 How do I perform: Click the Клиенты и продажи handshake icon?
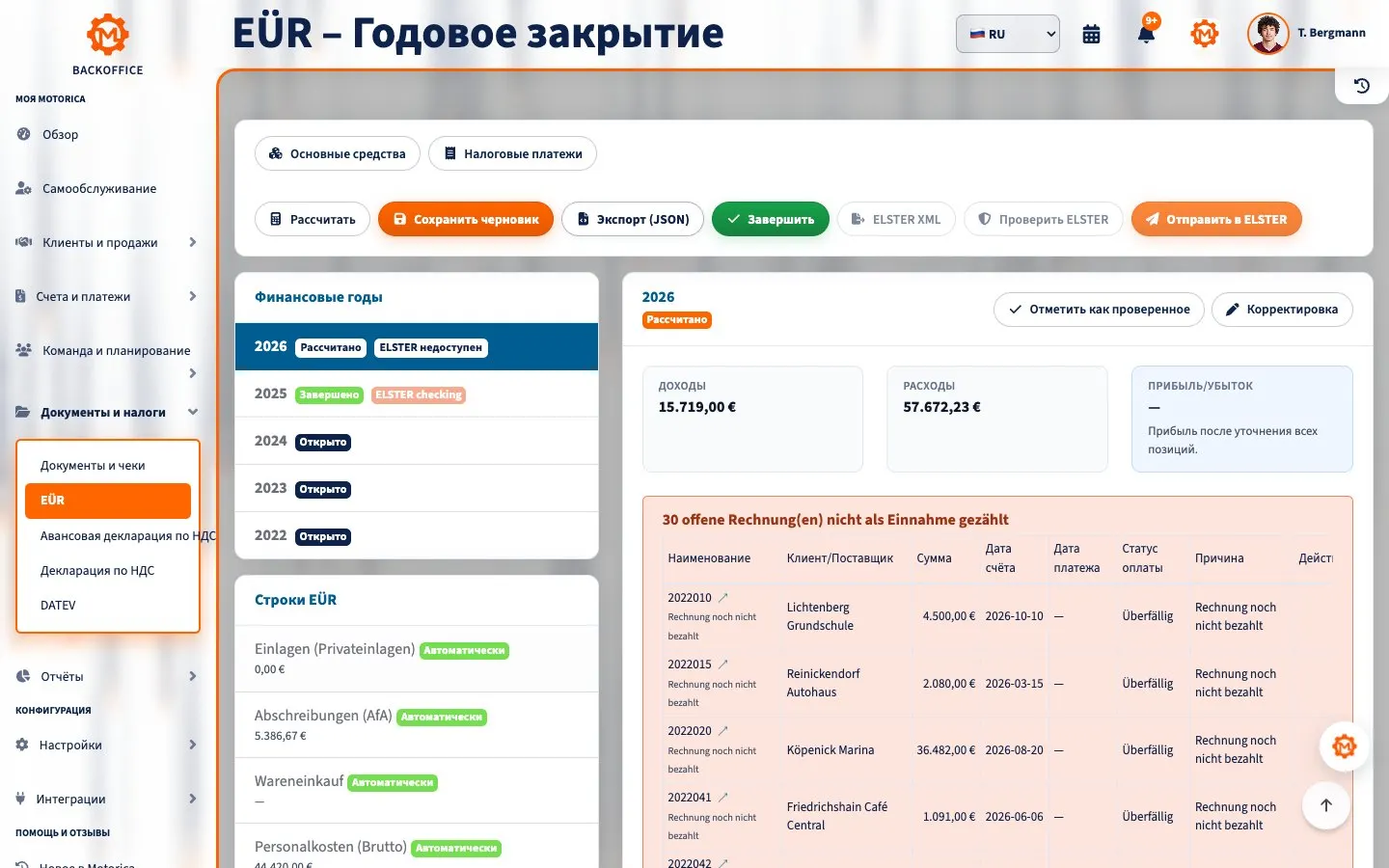(23, 242)
